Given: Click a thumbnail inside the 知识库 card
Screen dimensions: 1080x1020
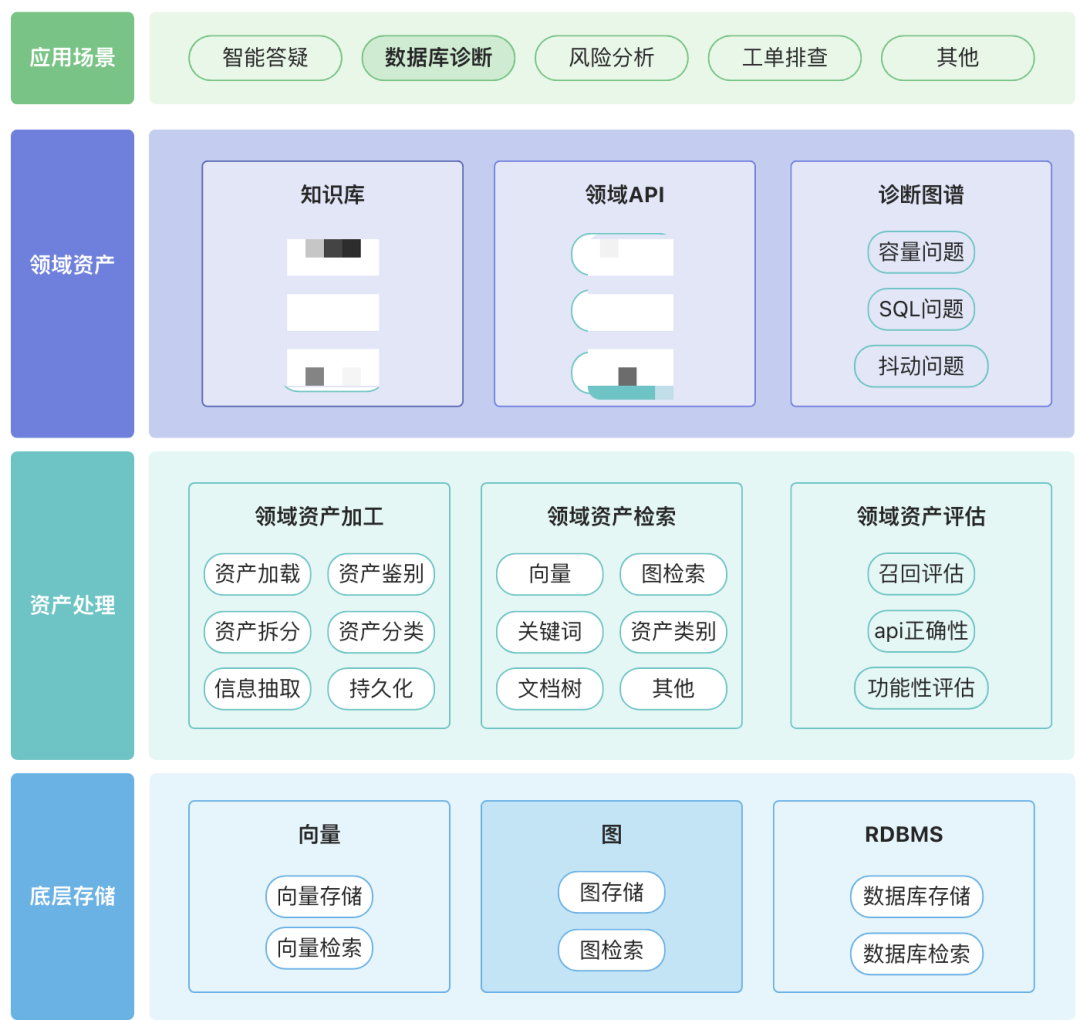Looking at the screenshot, I should click(332, 256).
